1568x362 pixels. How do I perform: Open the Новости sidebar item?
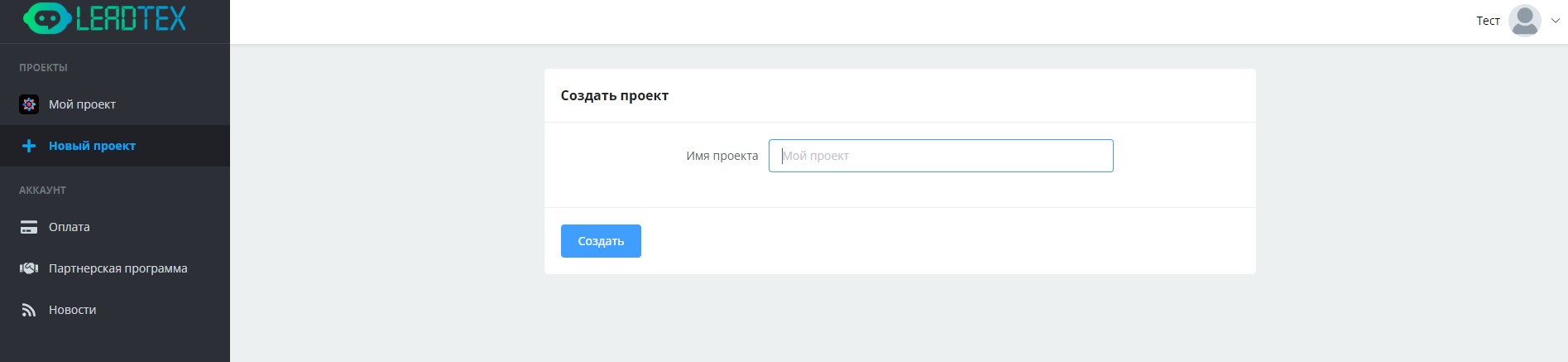pyautogui.click(x=73, y=310)
